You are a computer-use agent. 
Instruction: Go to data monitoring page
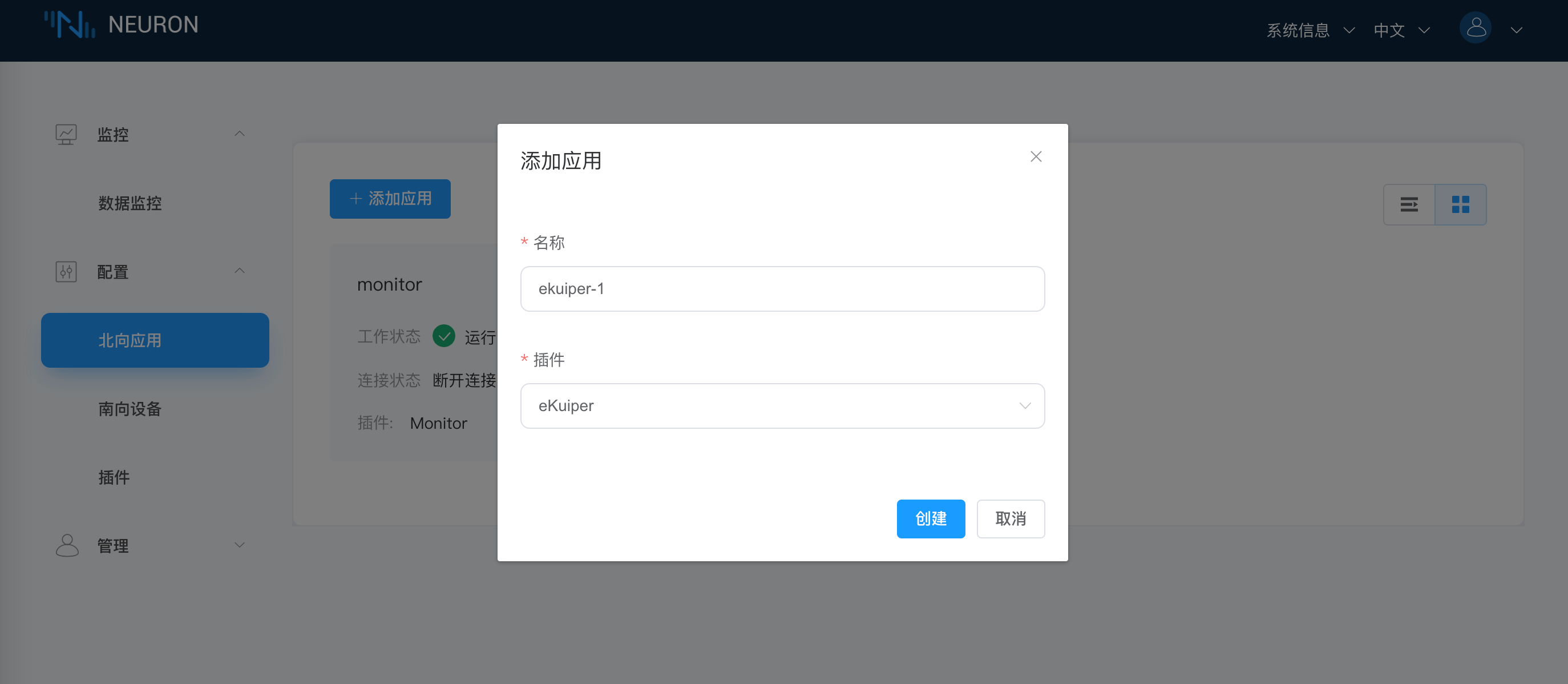(x=130, y=203)
